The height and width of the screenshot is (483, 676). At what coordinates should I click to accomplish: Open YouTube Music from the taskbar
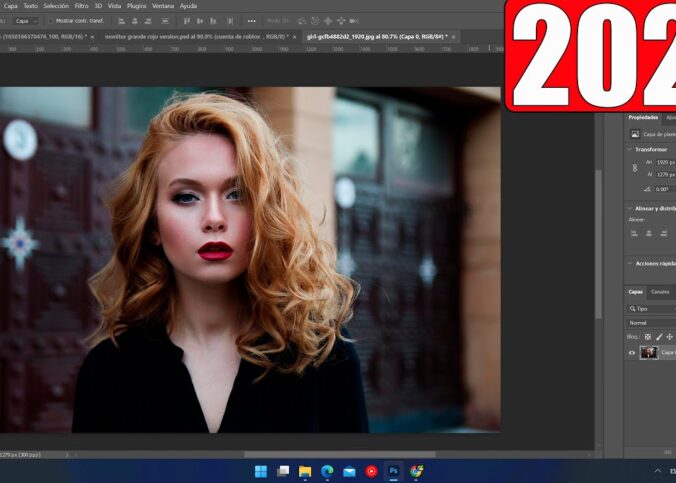coord(371,471)
